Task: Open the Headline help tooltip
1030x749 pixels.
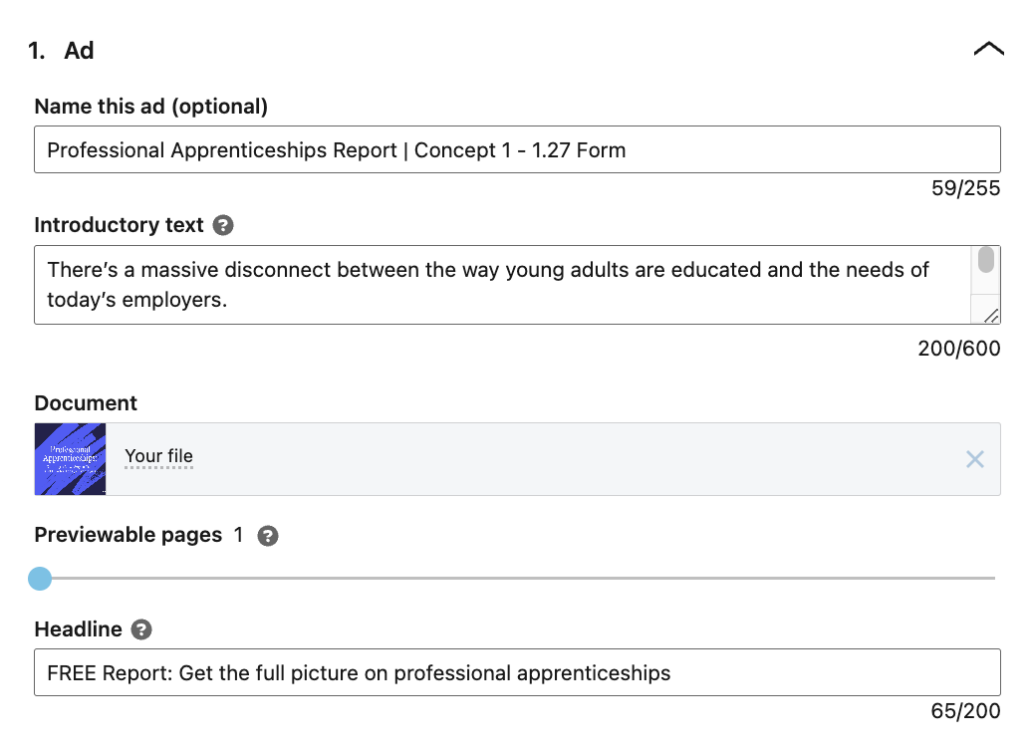Action: [x=140, y=630]
